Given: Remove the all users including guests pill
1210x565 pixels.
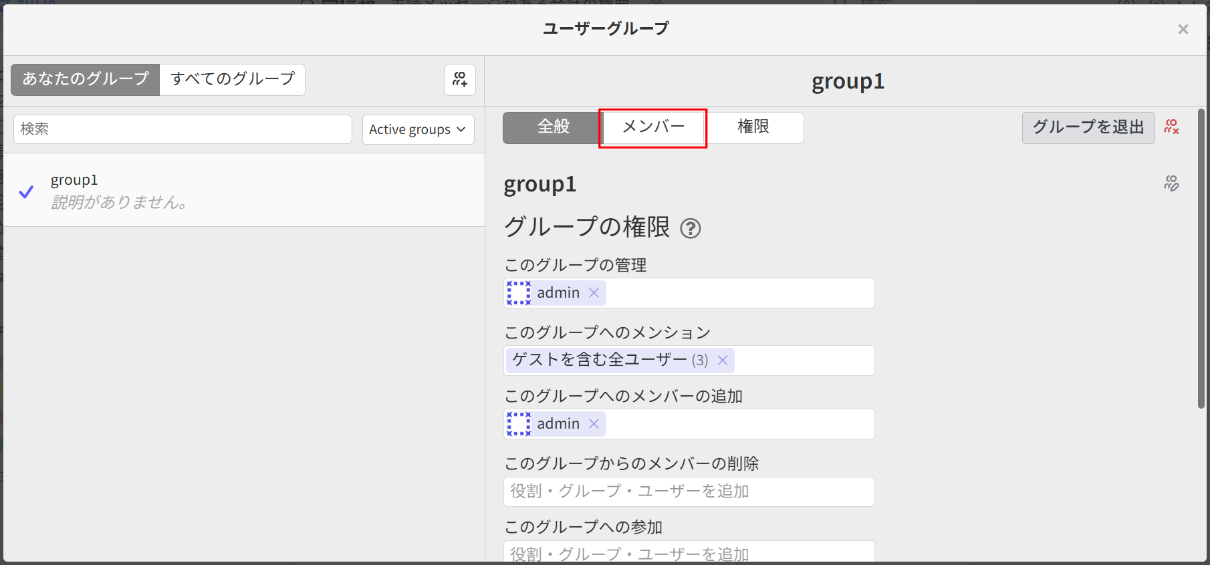Looking at the screenshot, I should click(x=722, y=360).
